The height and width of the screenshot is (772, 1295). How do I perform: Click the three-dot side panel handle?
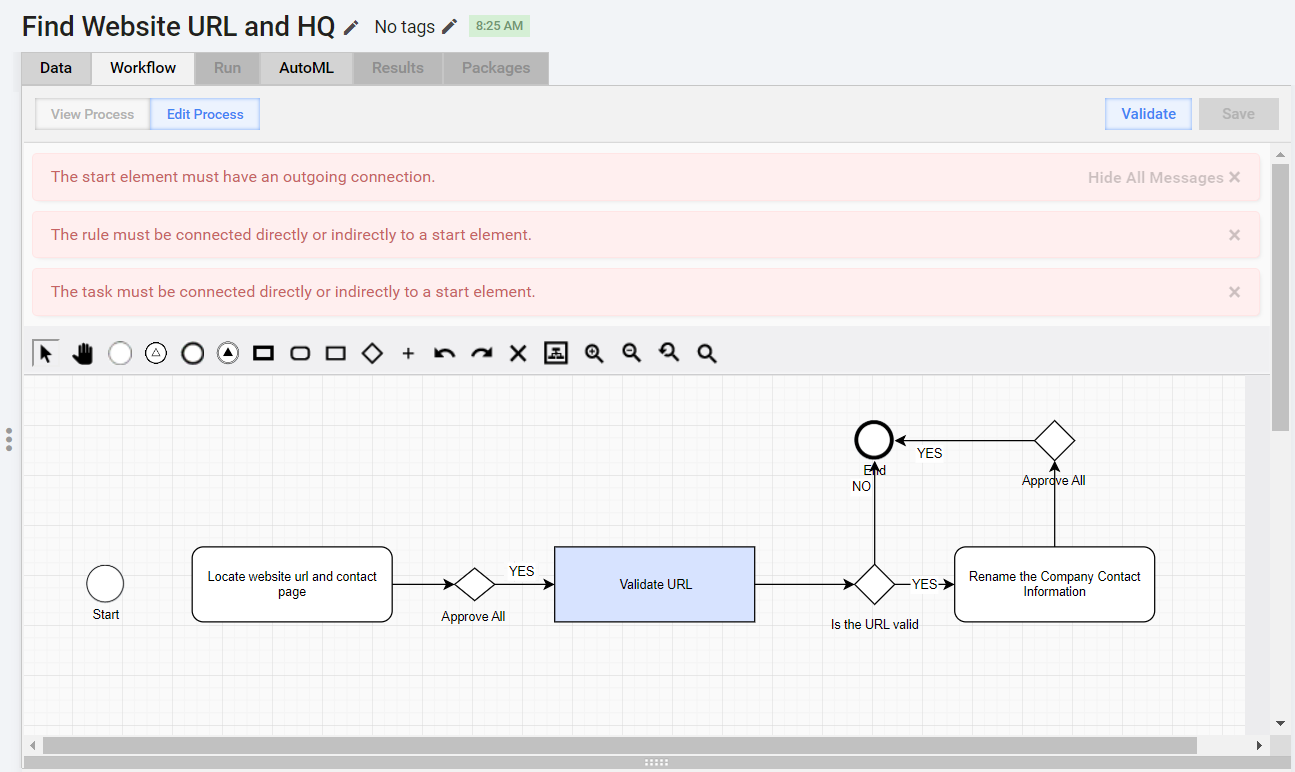9,439
